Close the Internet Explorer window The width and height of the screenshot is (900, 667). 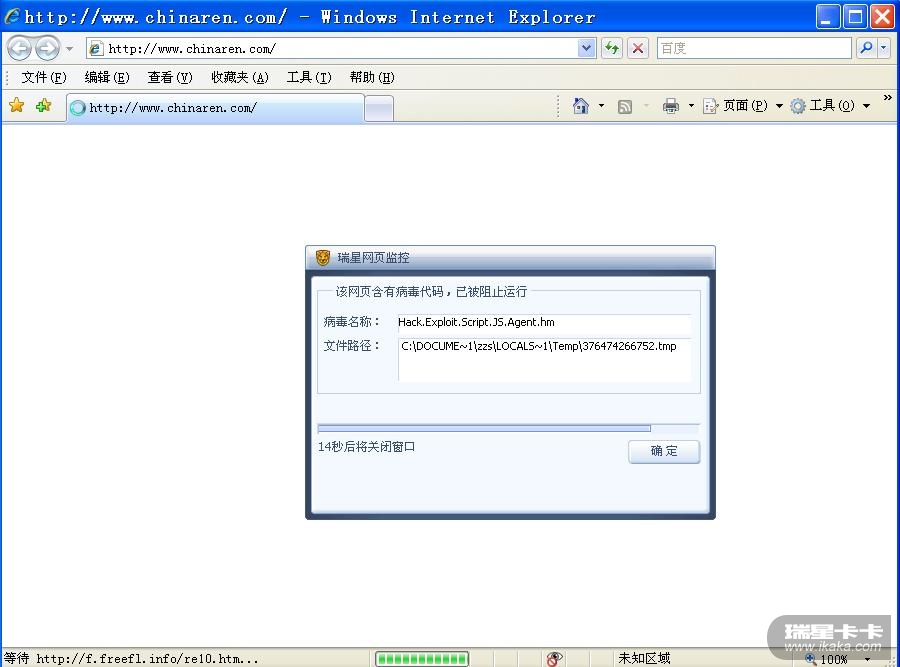coord(882,17)
